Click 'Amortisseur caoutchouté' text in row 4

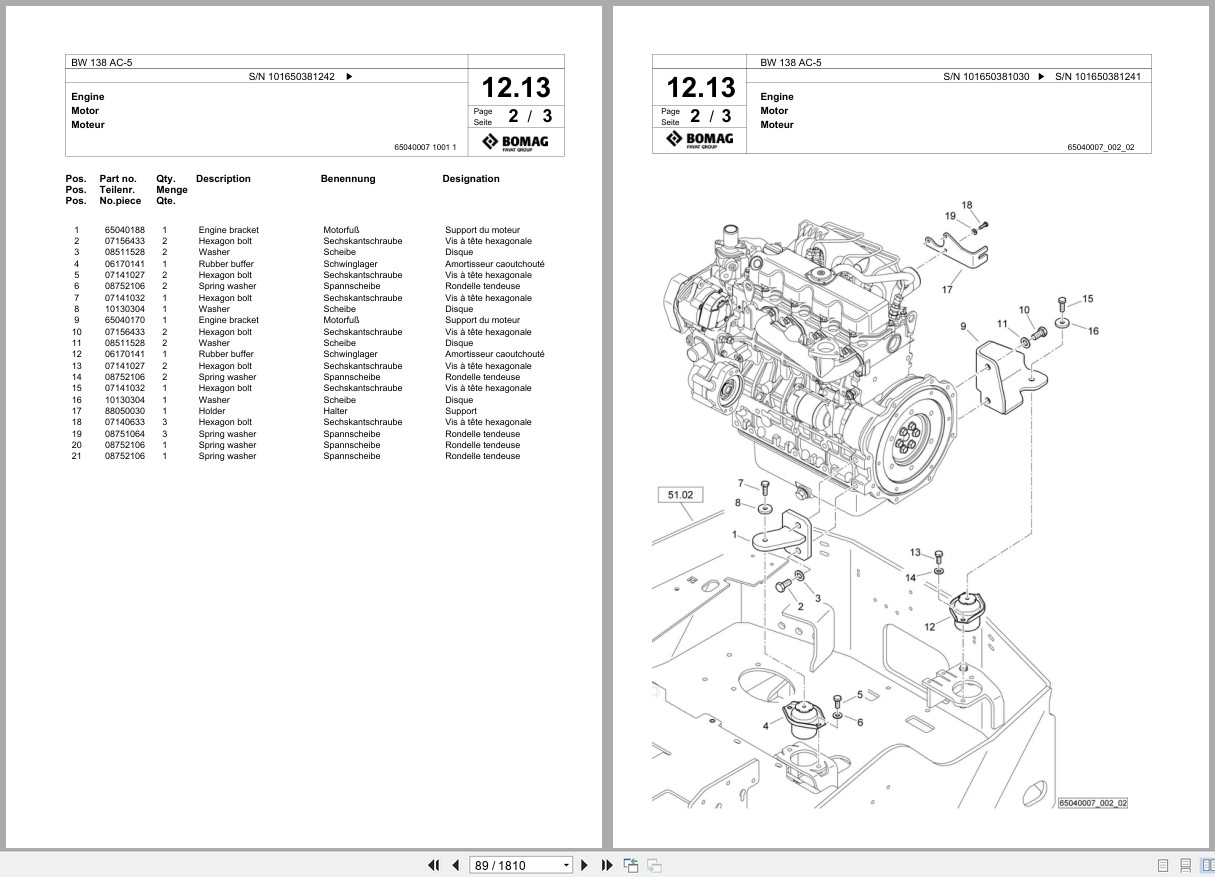pyautogui.click(x=495, y=264)
